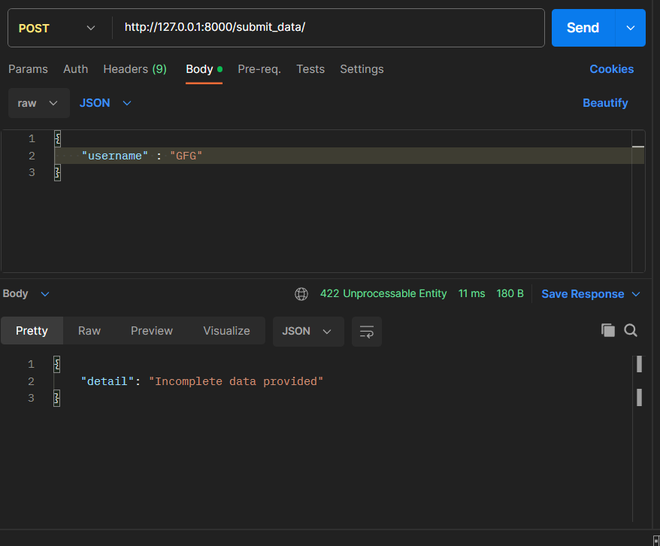
Task: Open the Save Response dropdown arrow
Action: [636, 294]
